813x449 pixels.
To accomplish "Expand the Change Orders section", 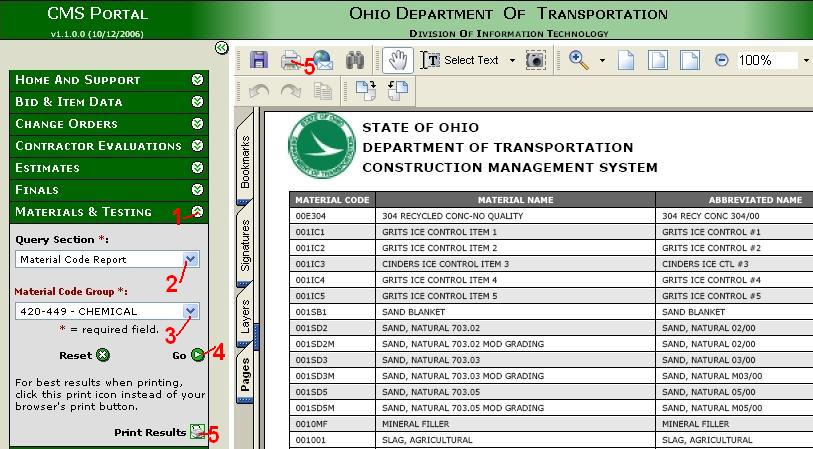I will 197,123.
